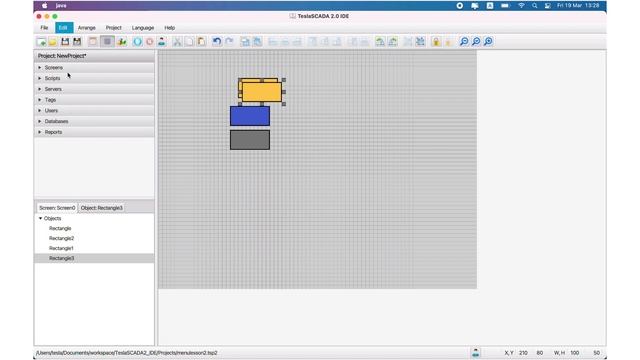Undo the last action with blue arrow
640x360 pixels.
(x=217, y=42)
